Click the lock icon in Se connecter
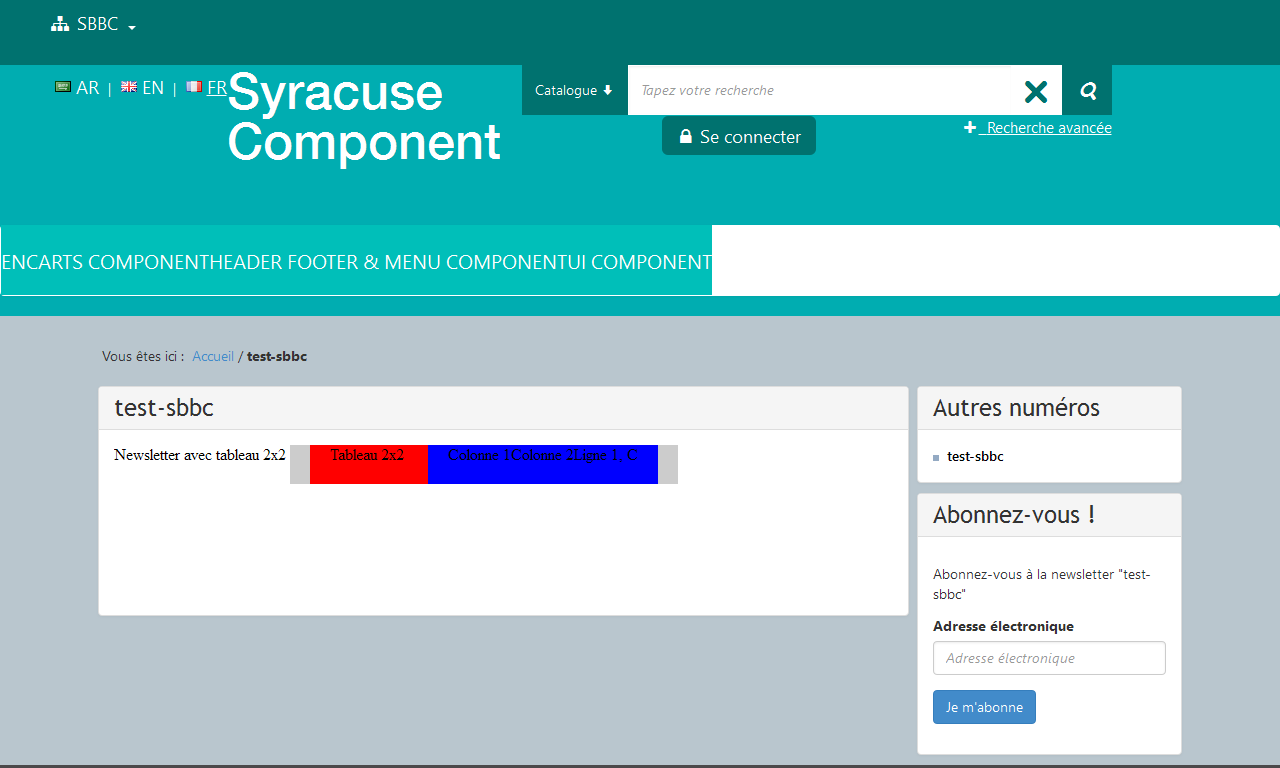 point(686,137)
